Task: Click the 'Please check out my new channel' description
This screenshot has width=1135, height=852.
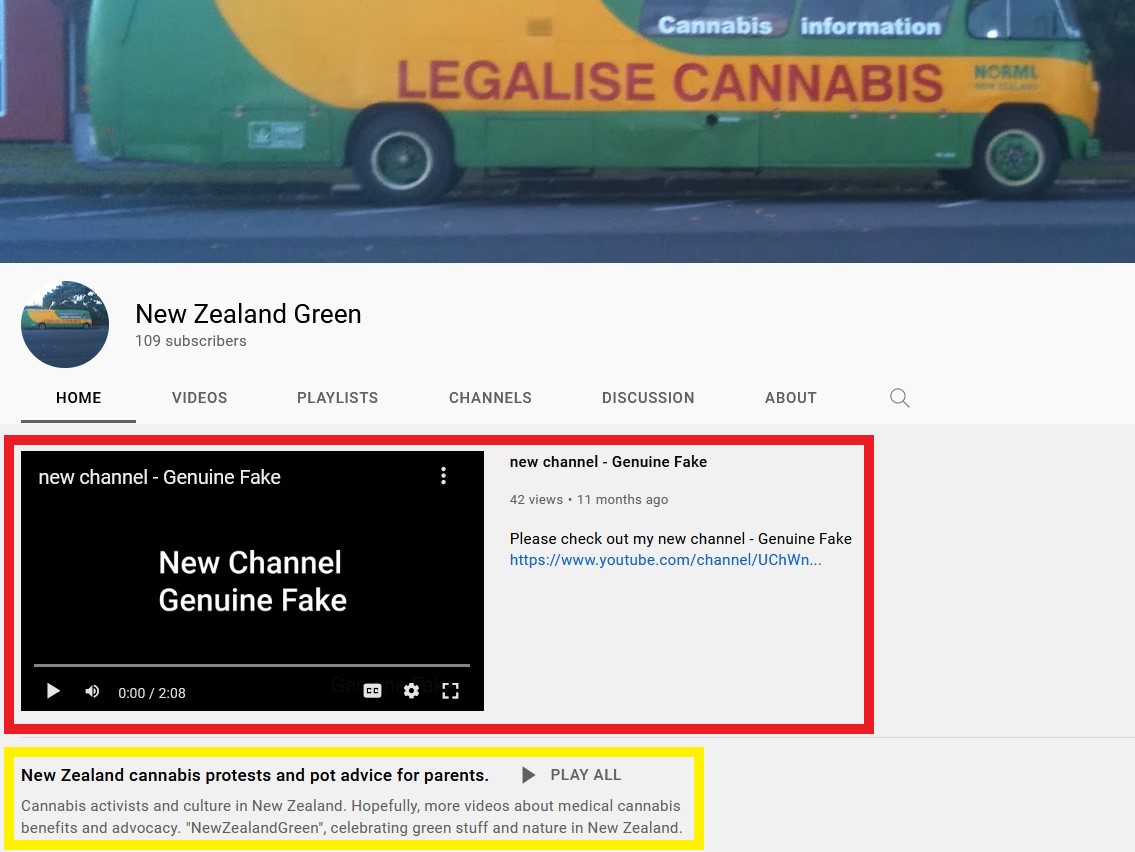Action: (x=680, y=539)
